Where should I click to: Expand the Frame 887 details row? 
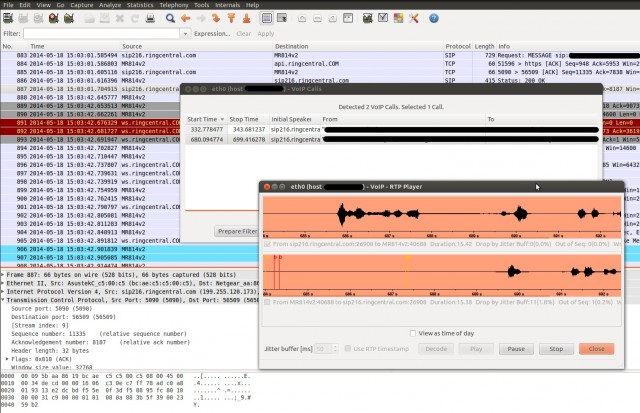[3, 275]
